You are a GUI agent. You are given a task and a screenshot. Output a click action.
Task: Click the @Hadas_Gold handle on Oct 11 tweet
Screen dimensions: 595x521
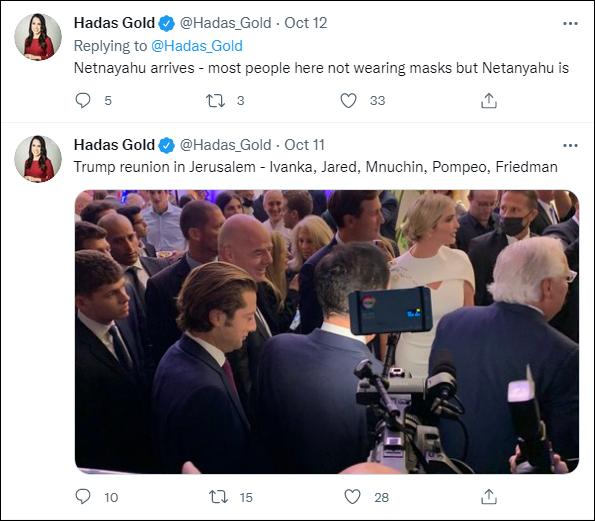pyautogui.click(x=225, y=145)
